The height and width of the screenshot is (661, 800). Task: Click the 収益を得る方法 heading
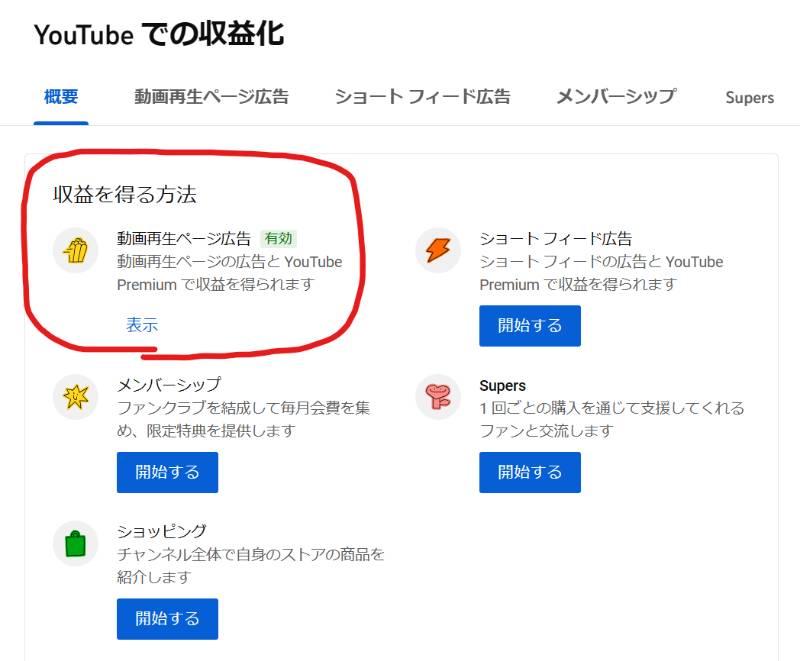(125, 194)
